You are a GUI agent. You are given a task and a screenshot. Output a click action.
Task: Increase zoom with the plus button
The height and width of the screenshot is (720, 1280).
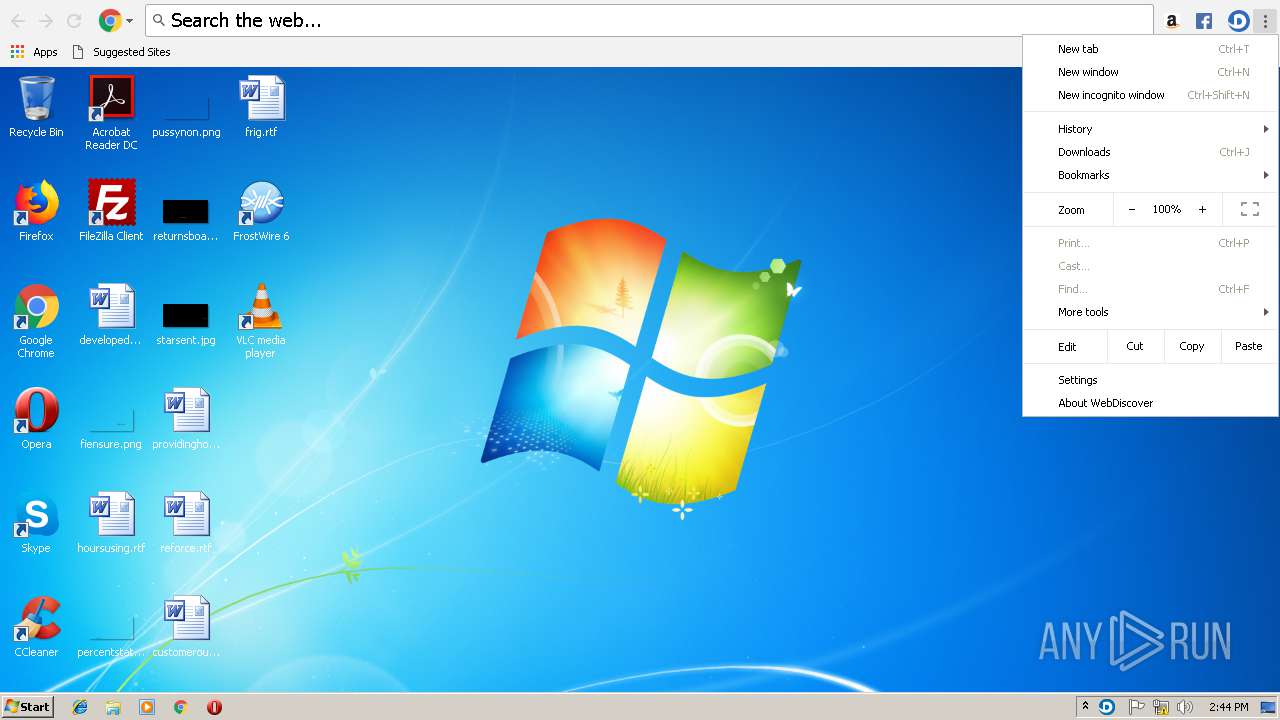point(1202,210)
